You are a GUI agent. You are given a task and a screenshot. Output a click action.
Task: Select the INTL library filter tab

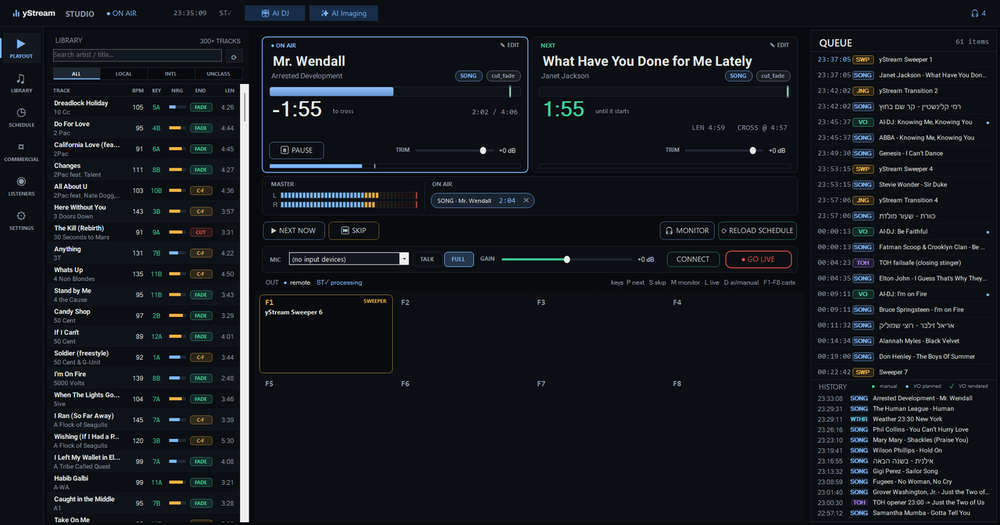pos(171,74)
